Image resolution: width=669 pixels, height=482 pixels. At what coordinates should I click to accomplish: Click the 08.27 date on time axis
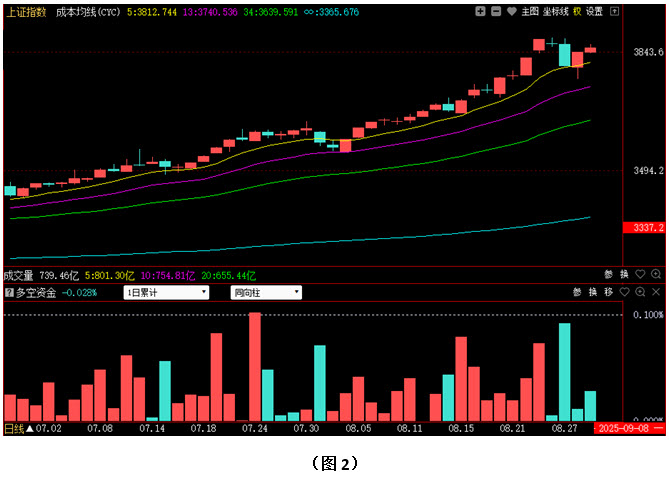click(x=564, y=428)
